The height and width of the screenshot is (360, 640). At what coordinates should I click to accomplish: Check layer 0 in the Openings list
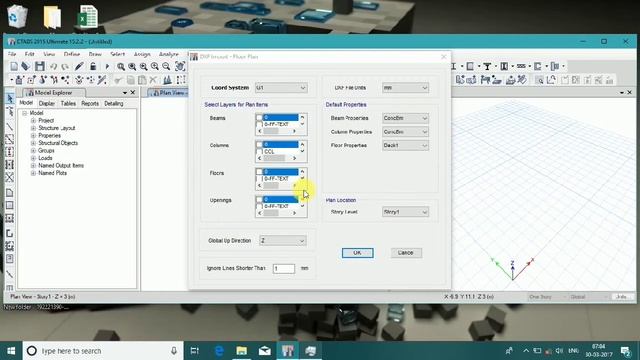tap(259, 200)
